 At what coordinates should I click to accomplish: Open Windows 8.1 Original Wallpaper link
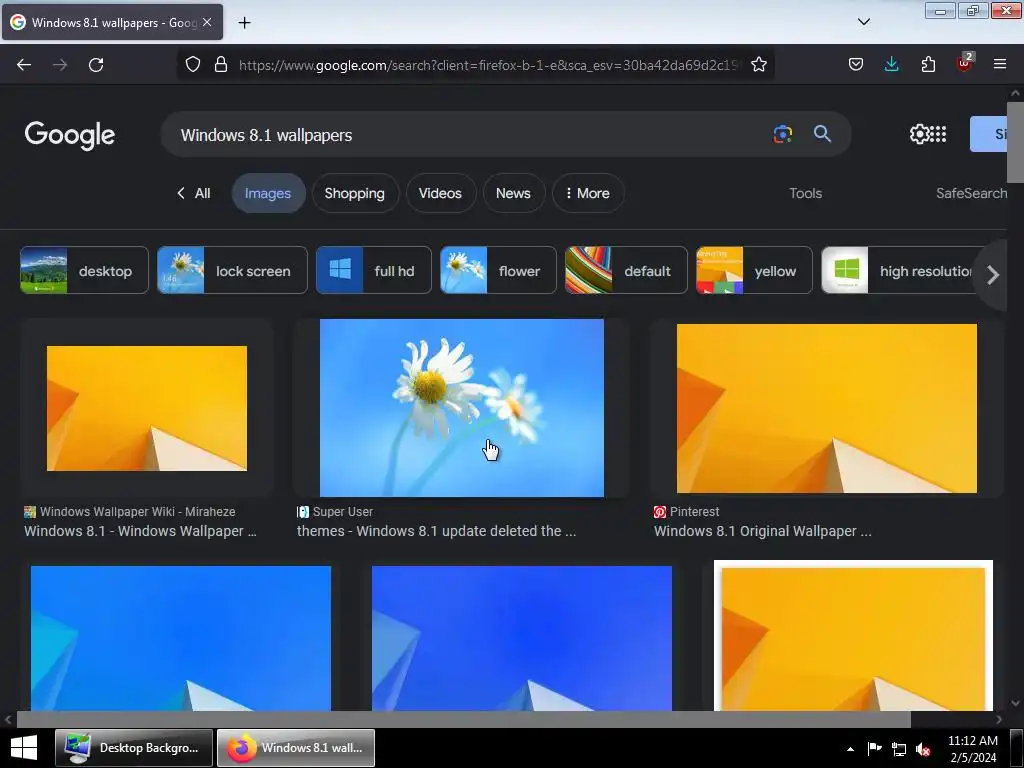click(763, 531)
